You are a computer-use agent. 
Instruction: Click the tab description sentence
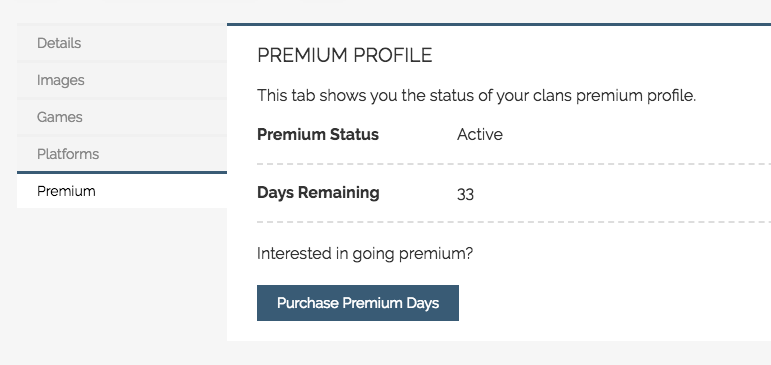coord(476,95)
